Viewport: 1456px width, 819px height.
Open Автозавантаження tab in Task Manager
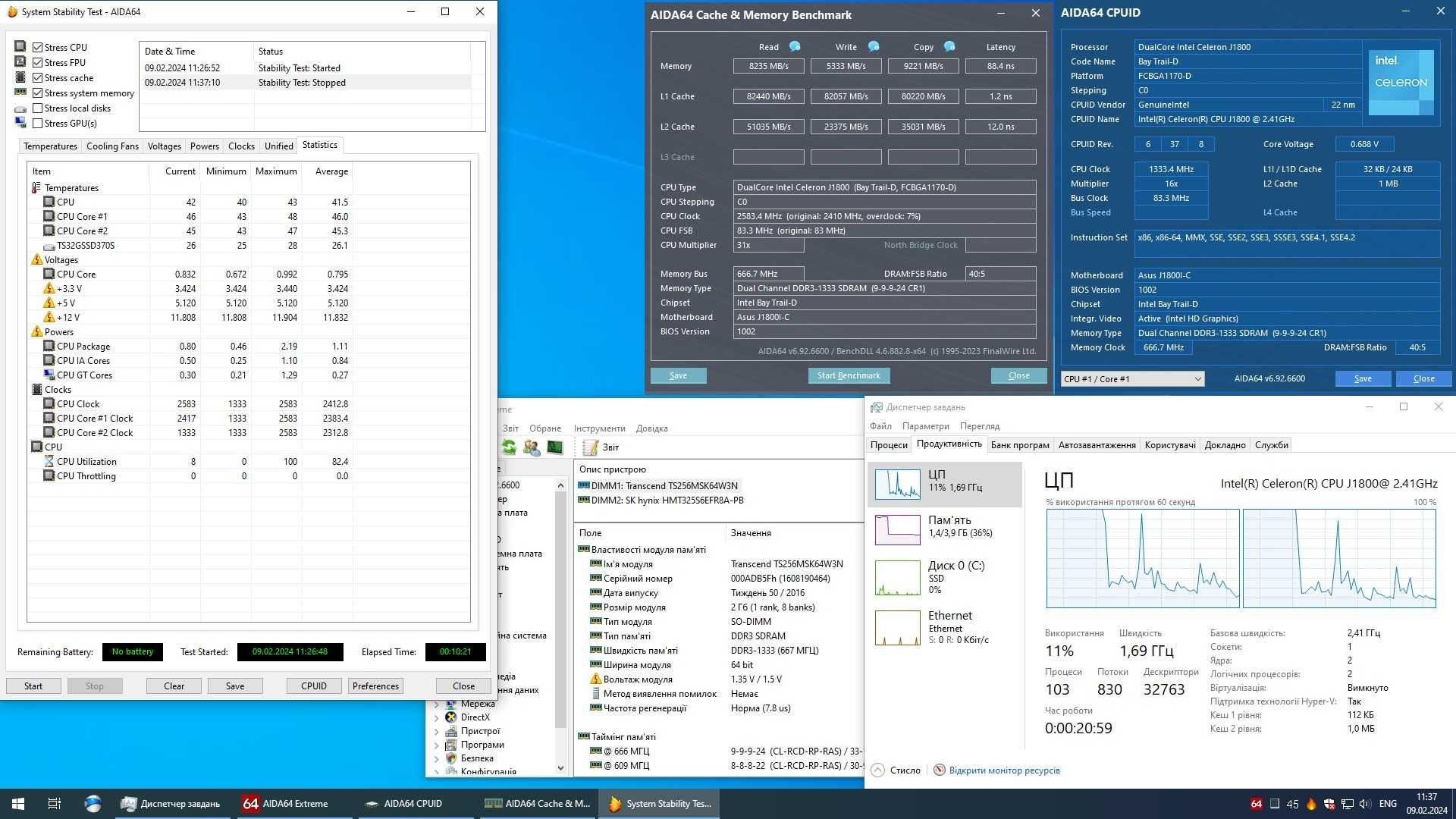coord(1097,445)
